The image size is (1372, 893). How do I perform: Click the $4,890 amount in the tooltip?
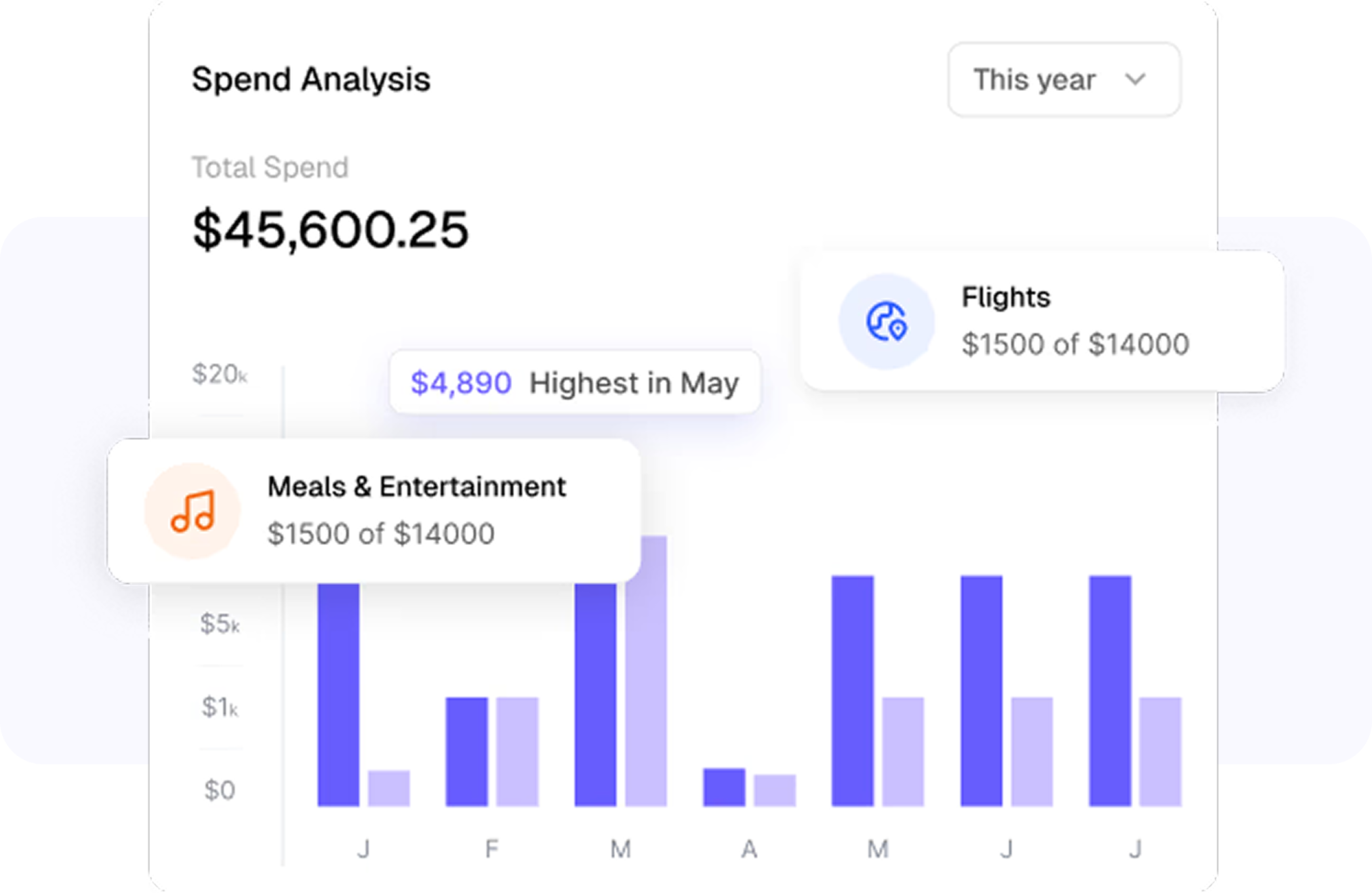[461, 383]
